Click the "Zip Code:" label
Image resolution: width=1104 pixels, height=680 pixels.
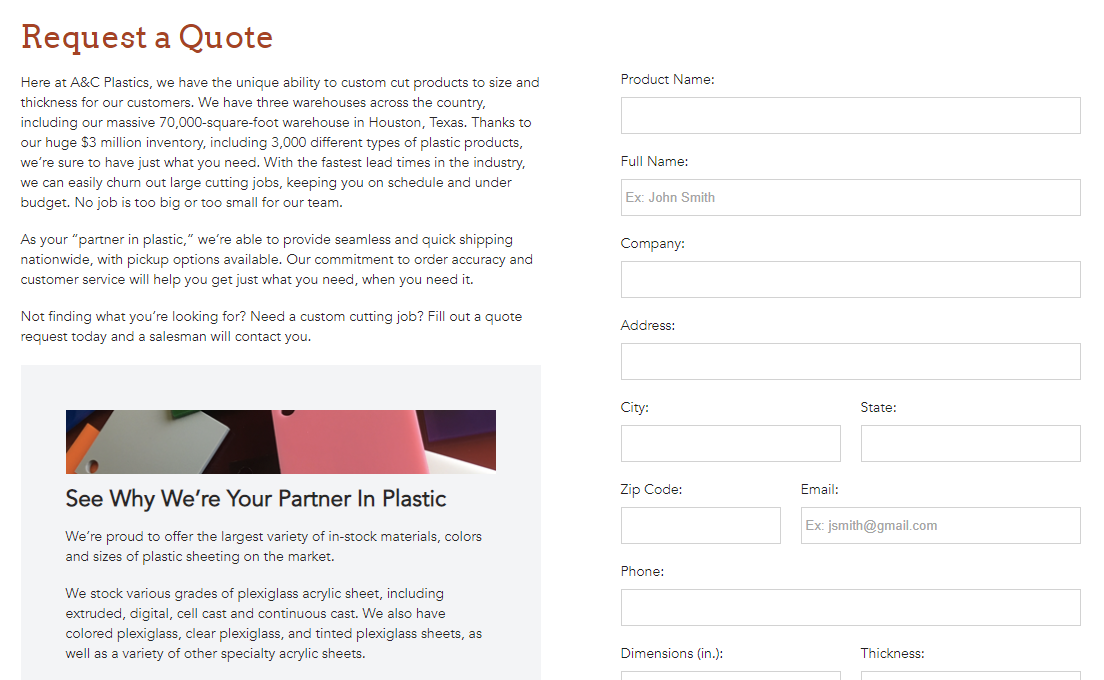pos(651,490)
